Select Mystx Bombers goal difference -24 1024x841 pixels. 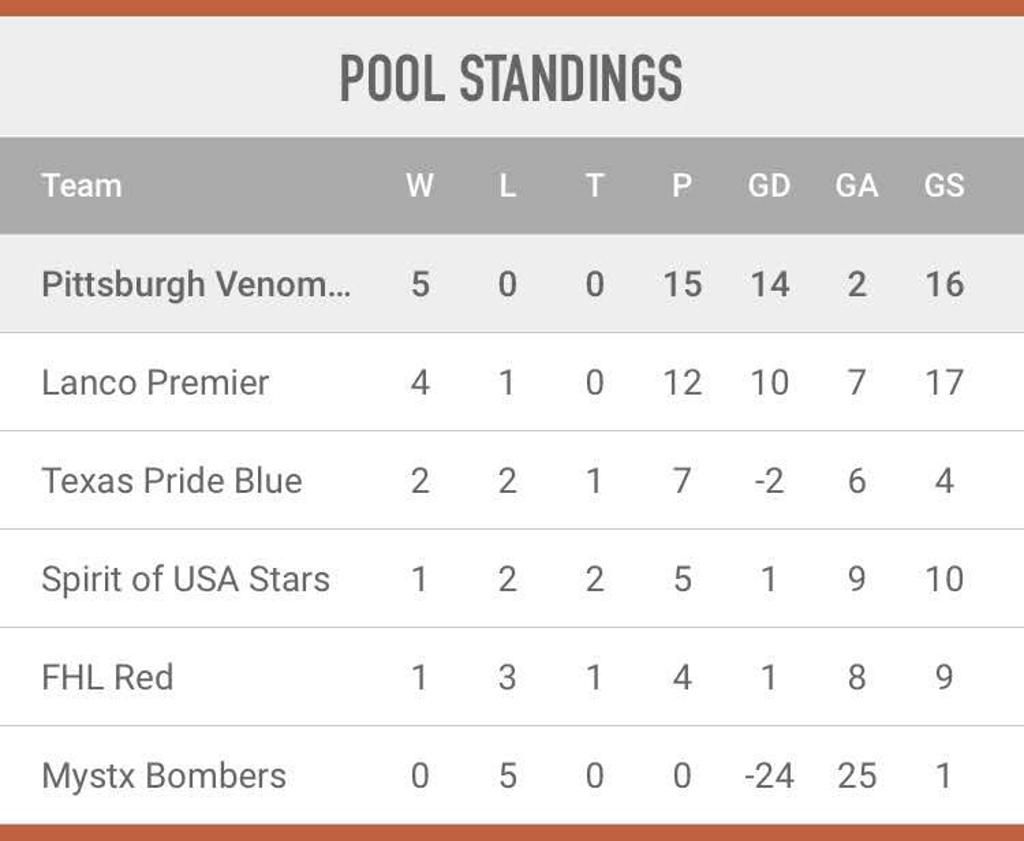pyautogui.click(x=769, y=776)
